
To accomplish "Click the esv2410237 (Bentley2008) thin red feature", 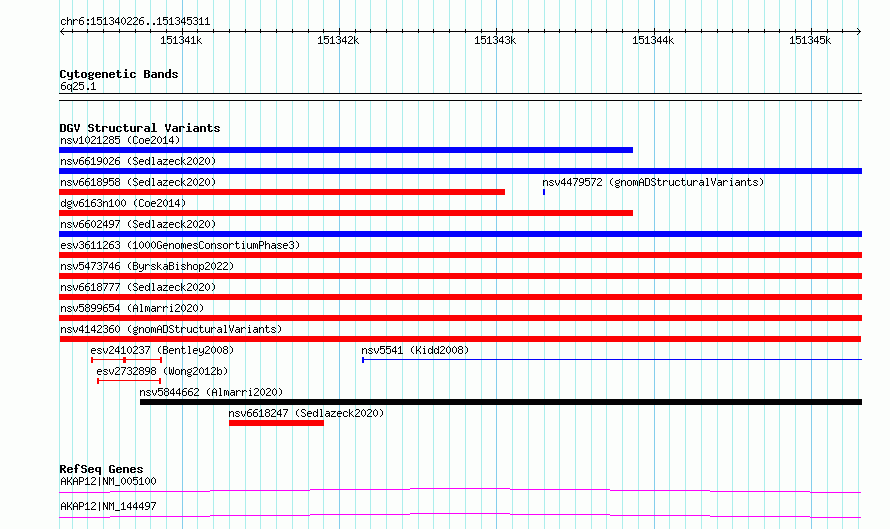I will pyautogui.click(x=127, y=360).
